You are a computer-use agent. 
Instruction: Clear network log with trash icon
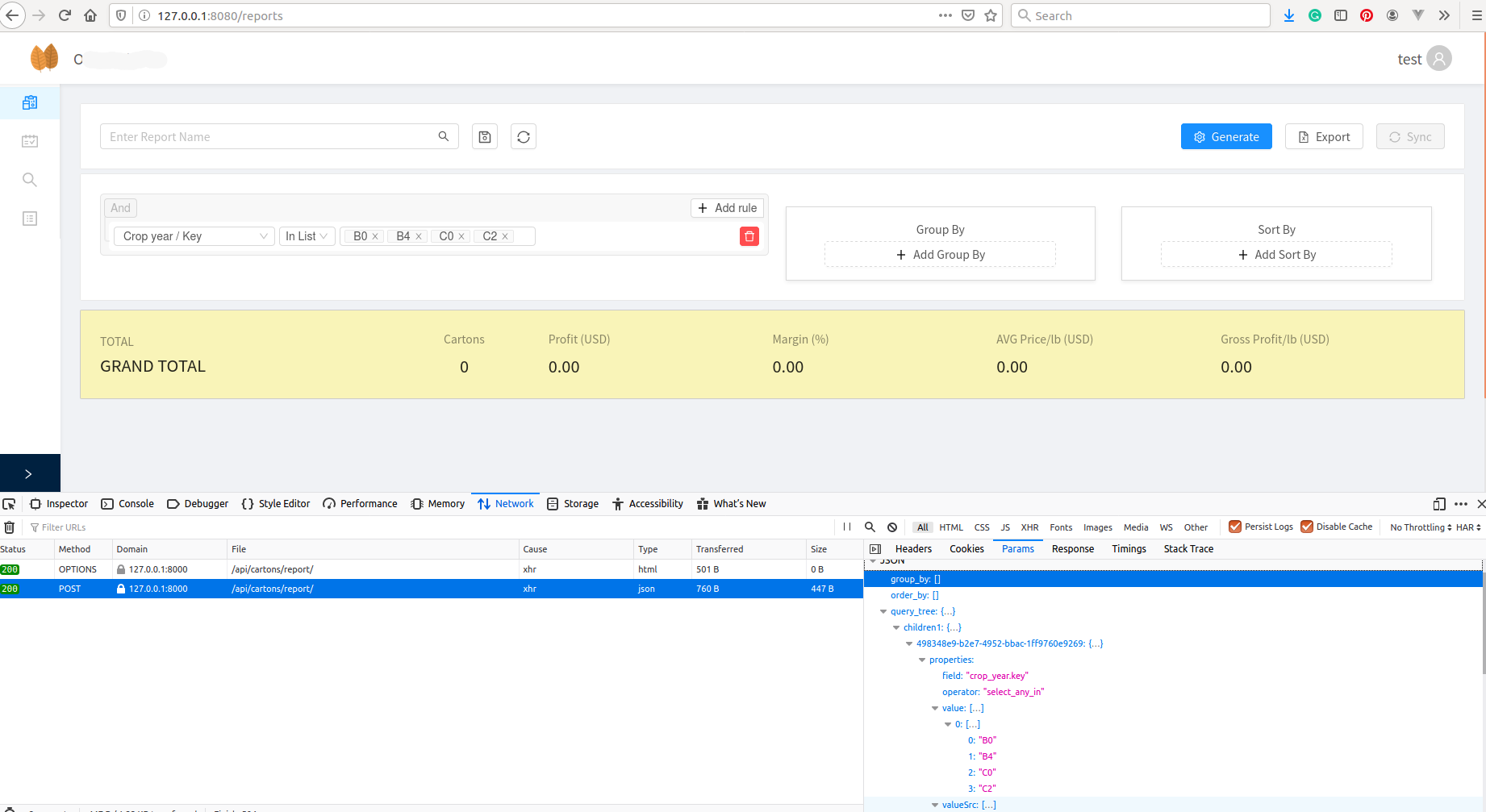pos(10,527)
